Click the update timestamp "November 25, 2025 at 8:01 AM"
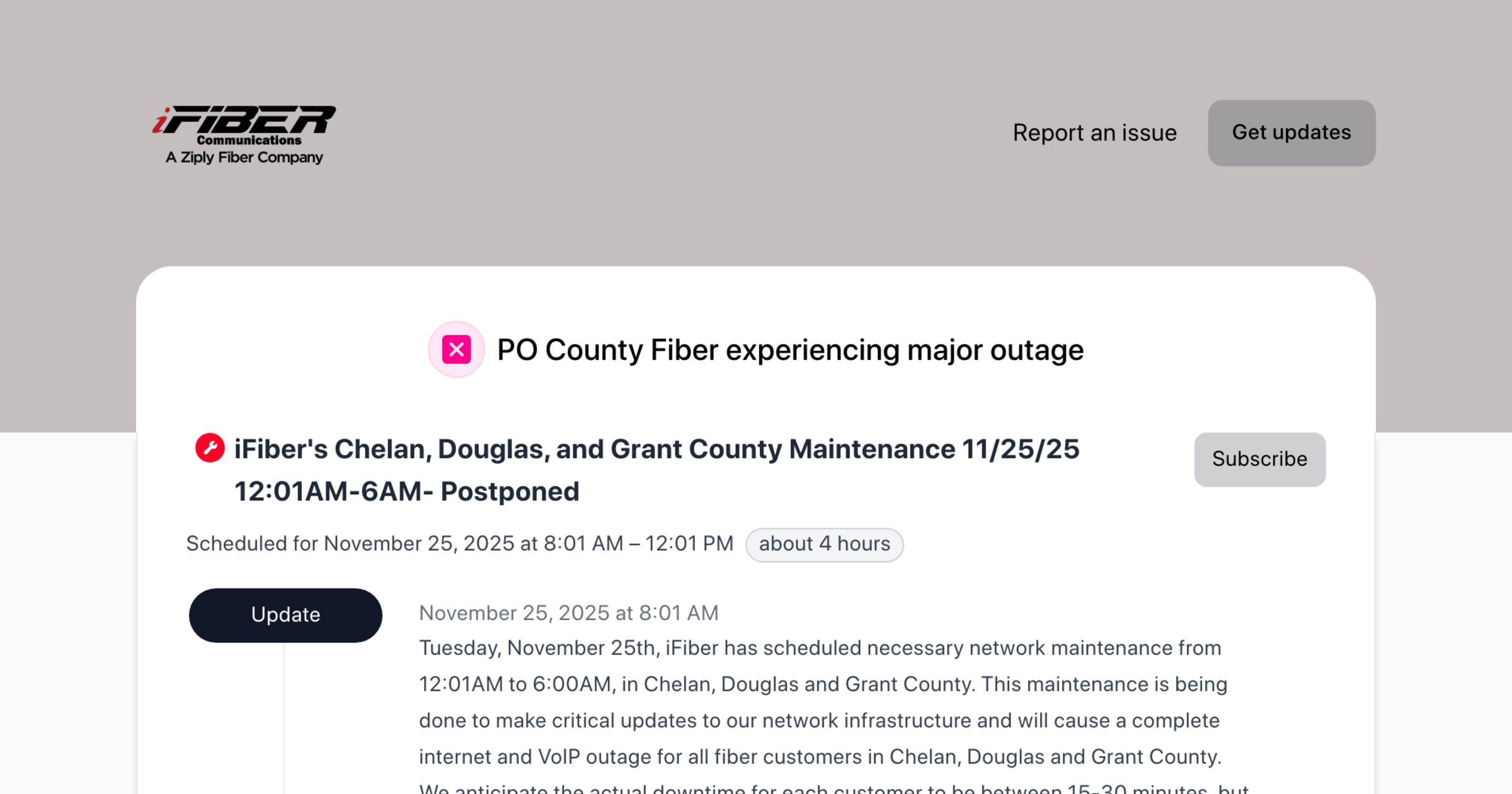1512x794 pixels. pos(568,613)
